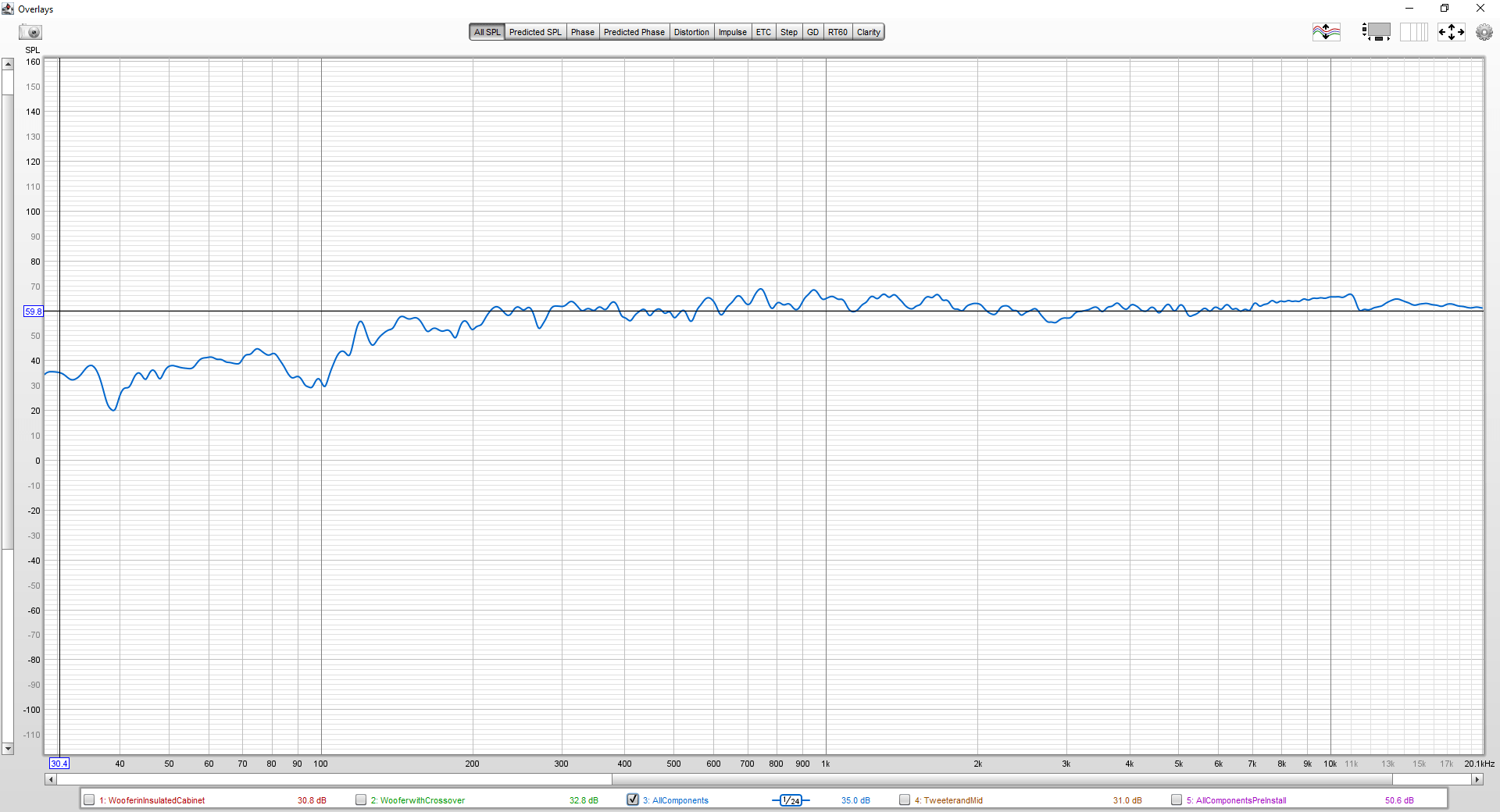Select the Impulse tab
This screenshot has width=1500, height=812.
pyautogui.click(x=733, y=32)
